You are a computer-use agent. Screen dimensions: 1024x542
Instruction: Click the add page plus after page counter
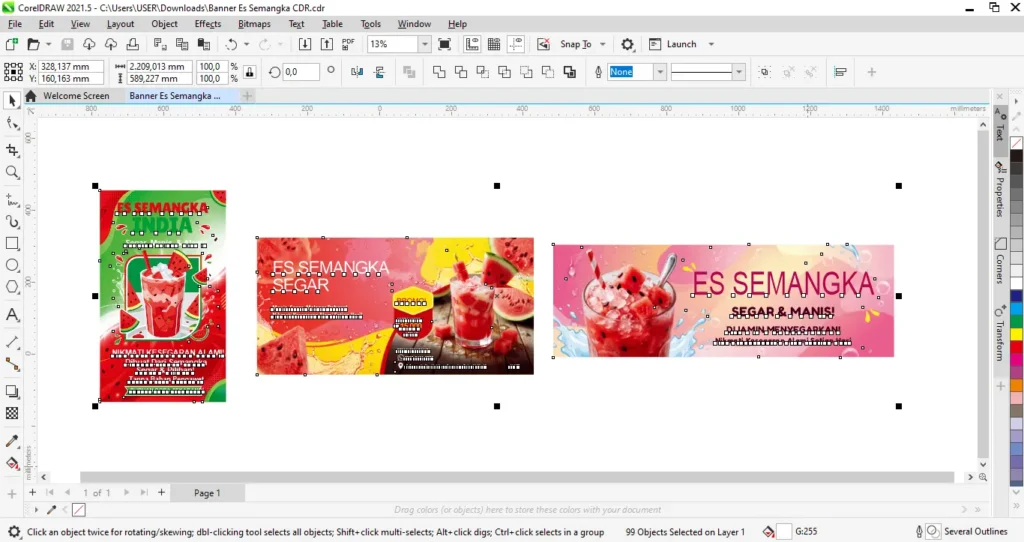[161, 493]
